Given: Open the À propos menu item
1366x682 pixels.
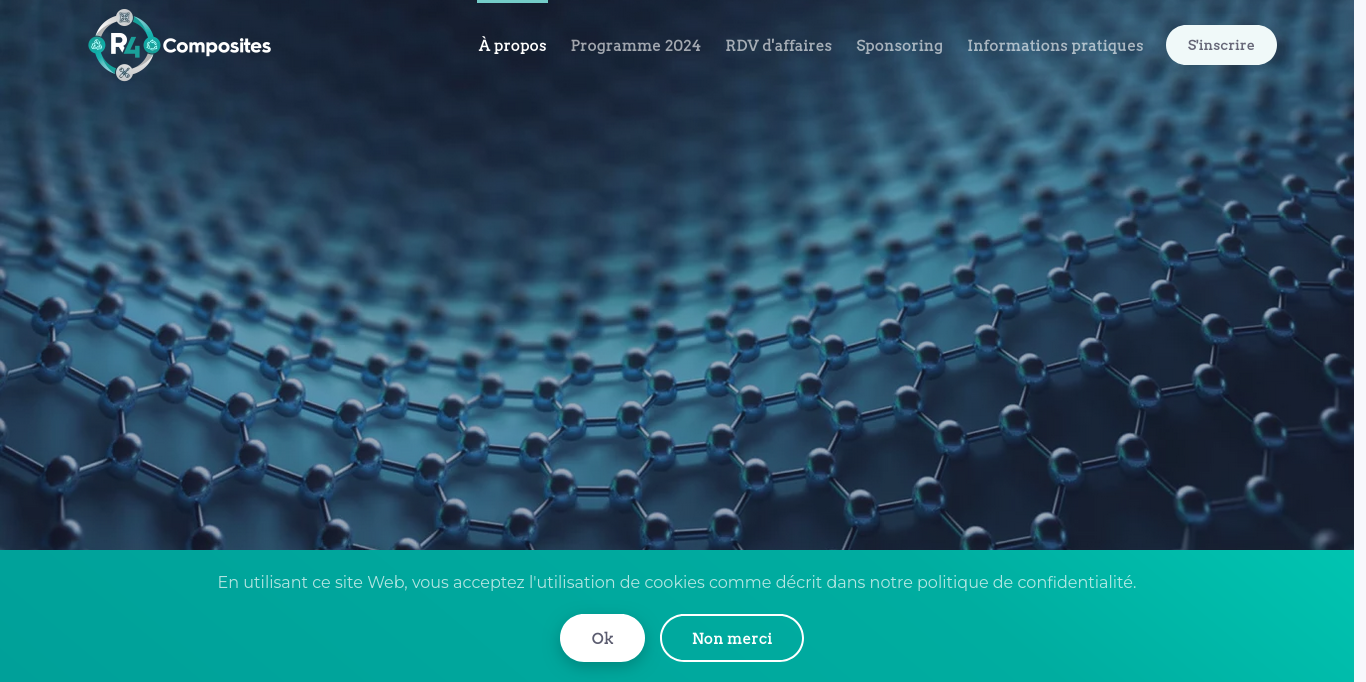Looking at the screenshot, I should [512, 46].
